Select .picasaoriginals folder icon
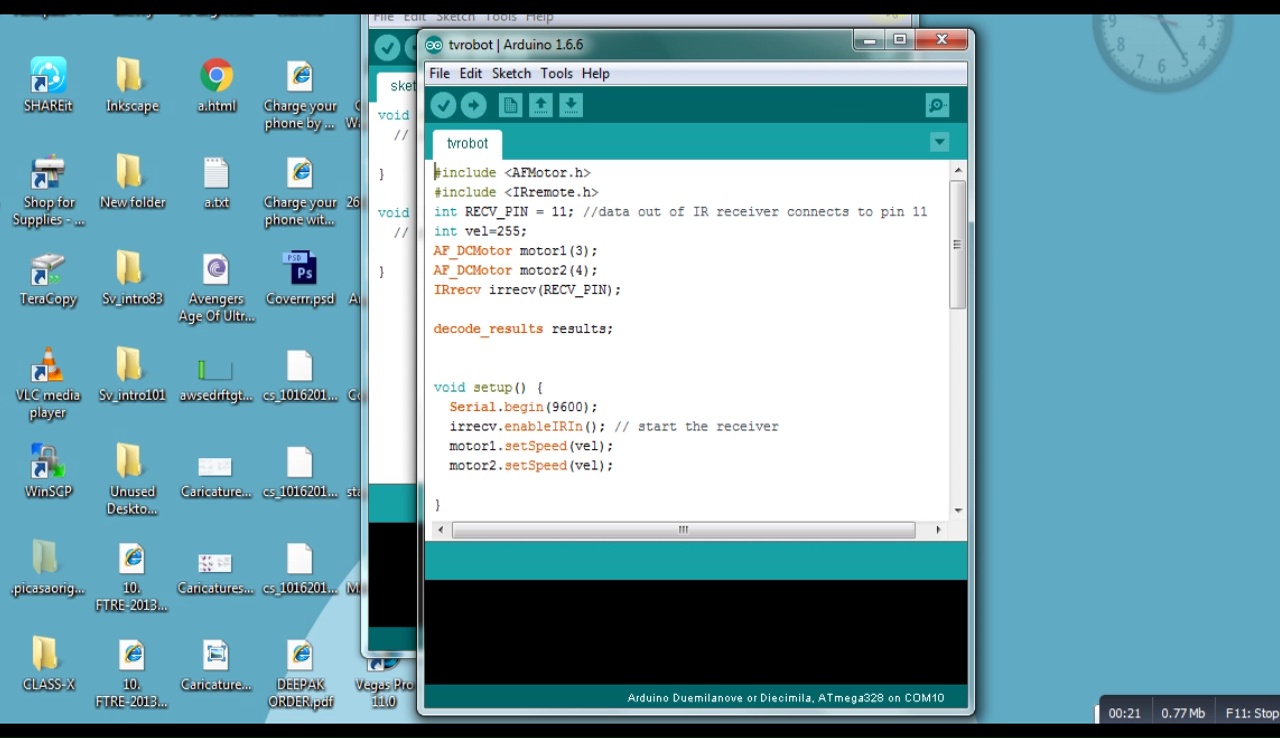The height and width of the screenshot is (738, 1280). [x=48, y=568]
